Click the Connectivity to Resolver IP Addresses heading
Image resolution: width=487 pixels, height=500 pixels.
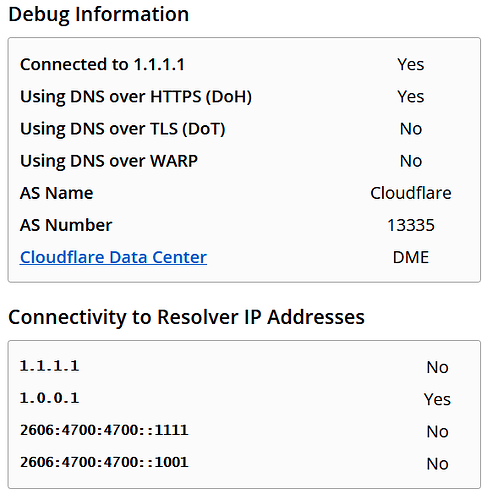186,317
